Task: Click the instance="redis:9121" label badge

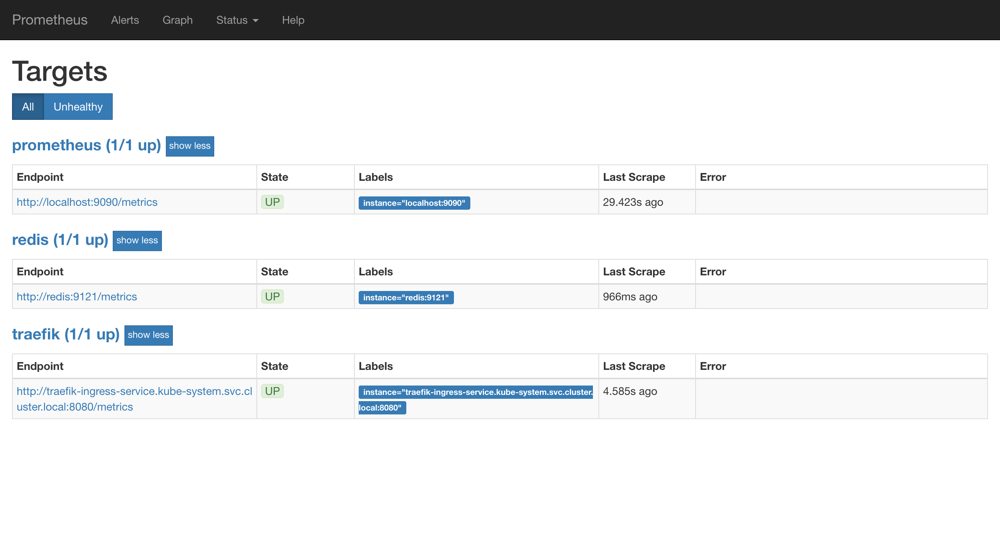Action: 406,297
